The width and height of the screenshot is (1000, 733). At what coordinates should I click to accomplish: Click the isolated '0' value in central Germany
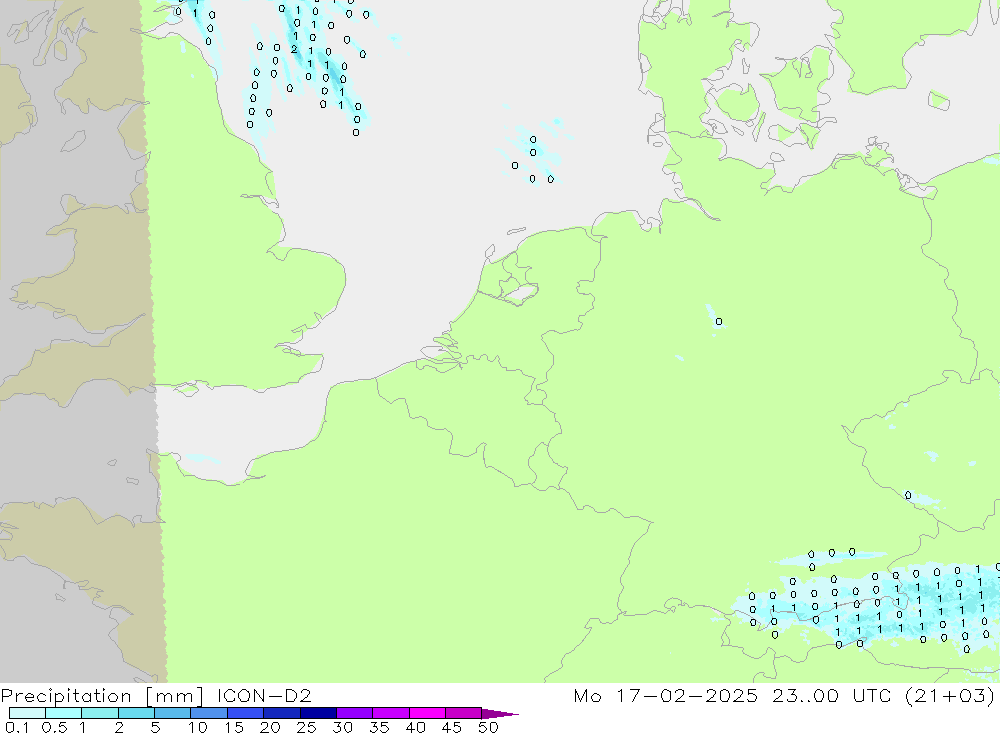(719, 322)
